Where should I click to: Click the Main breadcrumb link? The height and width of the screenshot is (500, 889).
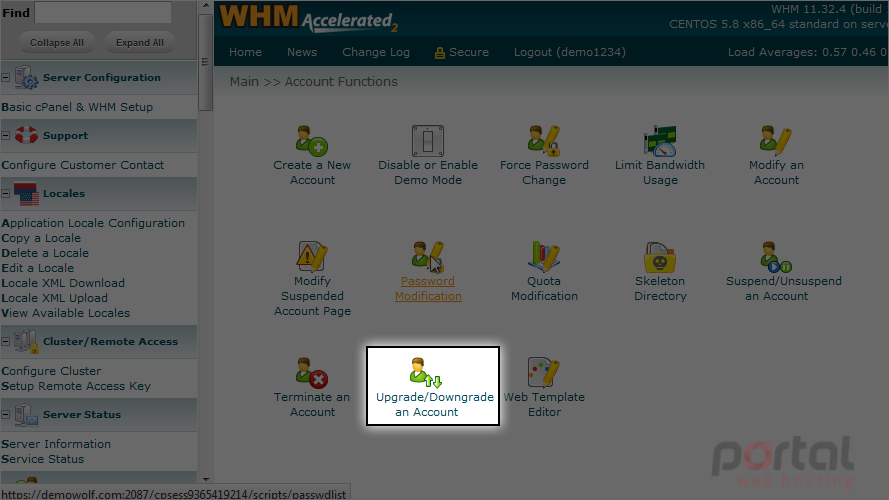pyautogui.click(x=244, y=82)
